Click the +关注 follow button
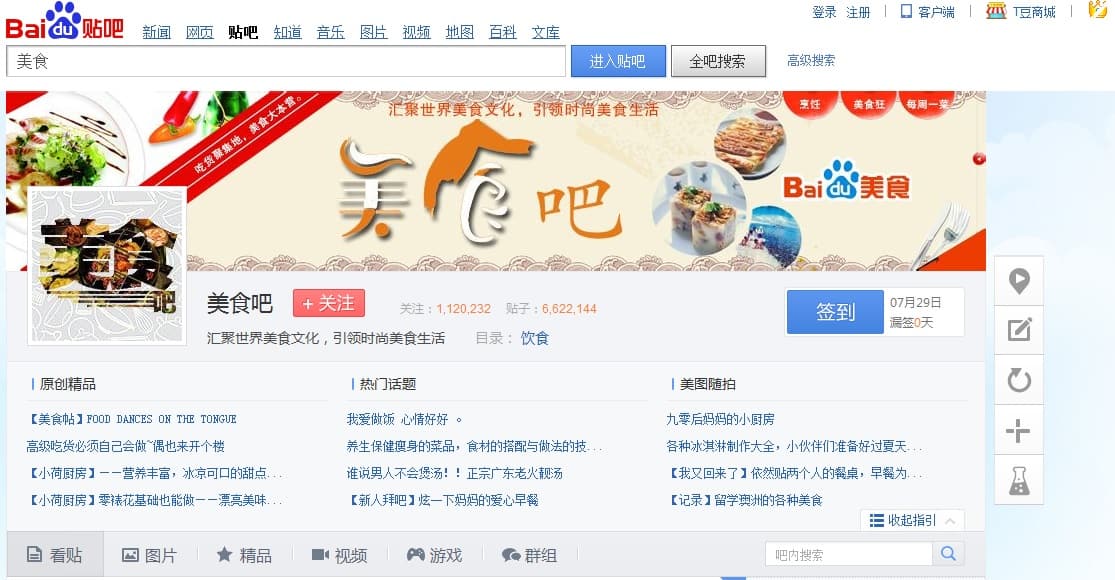Viewport: 1115px width, 580px height. pos(329,304)
